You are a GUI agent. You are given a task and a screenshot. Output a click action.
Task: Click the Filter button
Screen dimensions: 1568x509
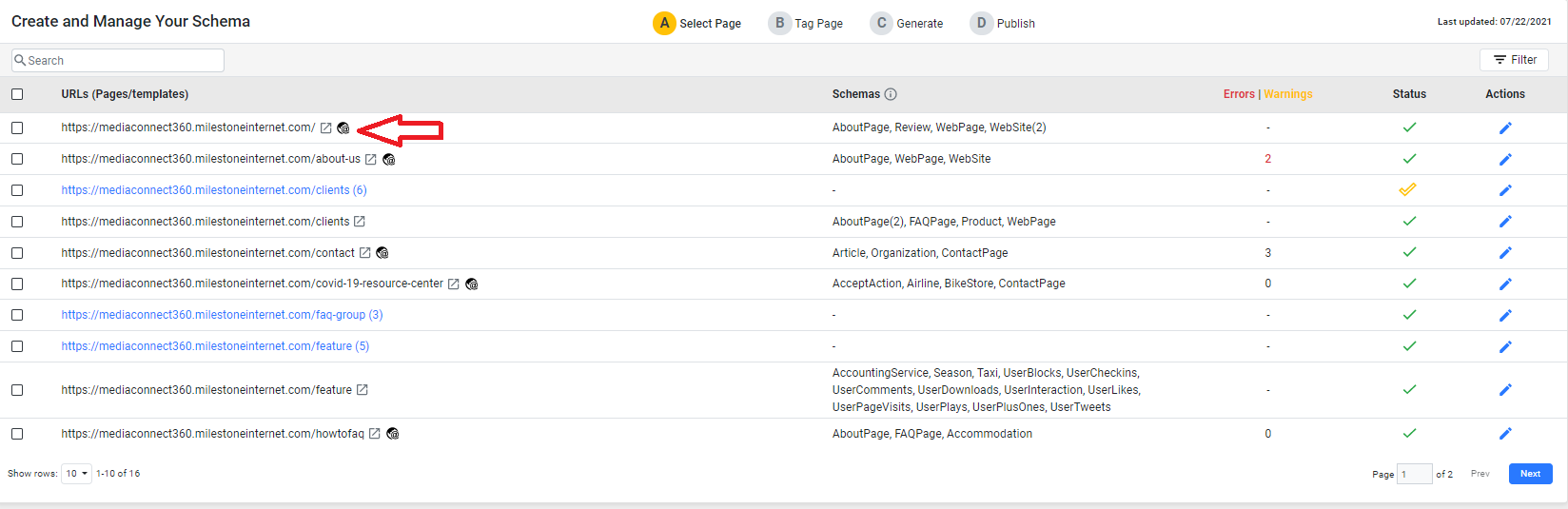click(1515, 60)
